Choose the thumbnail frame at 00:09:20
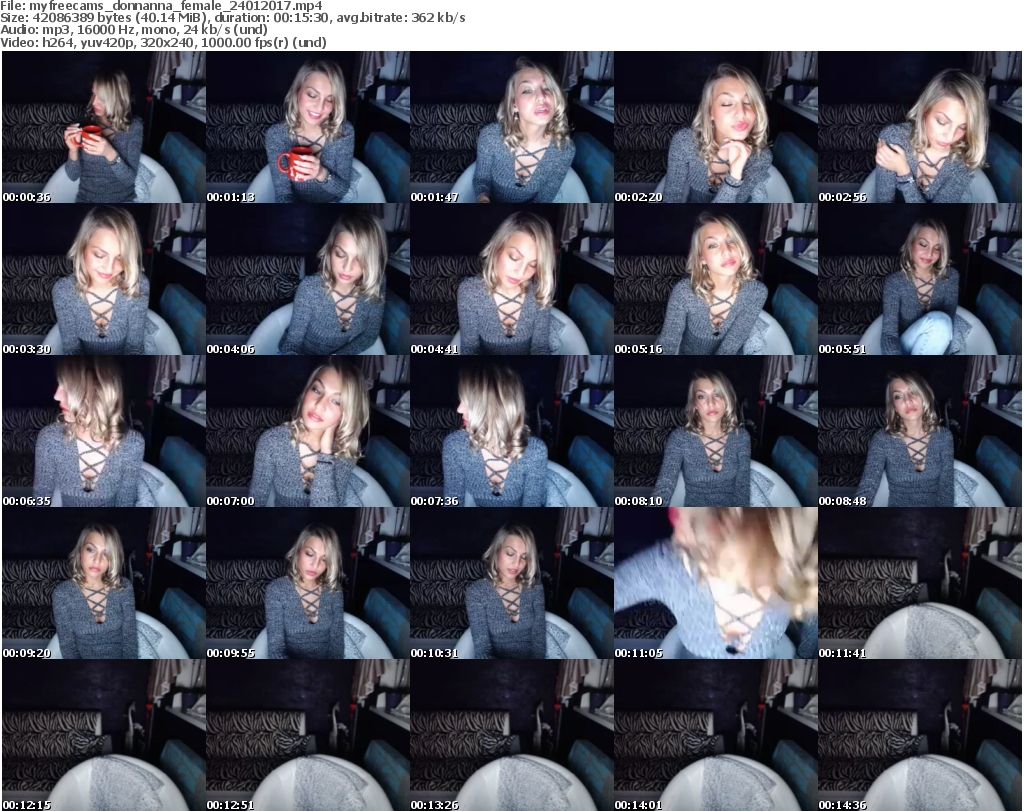1024x811 pixels. coord(104,583)
